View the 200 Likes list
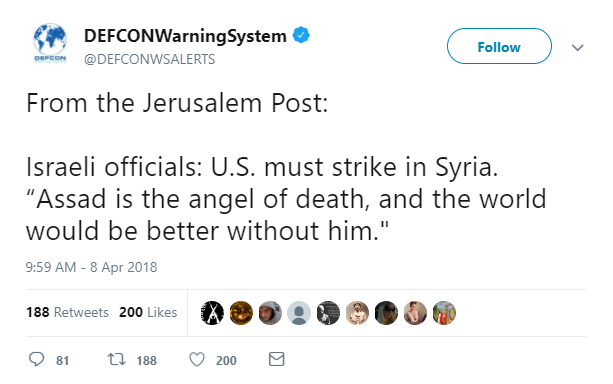Image resolution: width=613 pixels, height=384 pixels. 148,312
